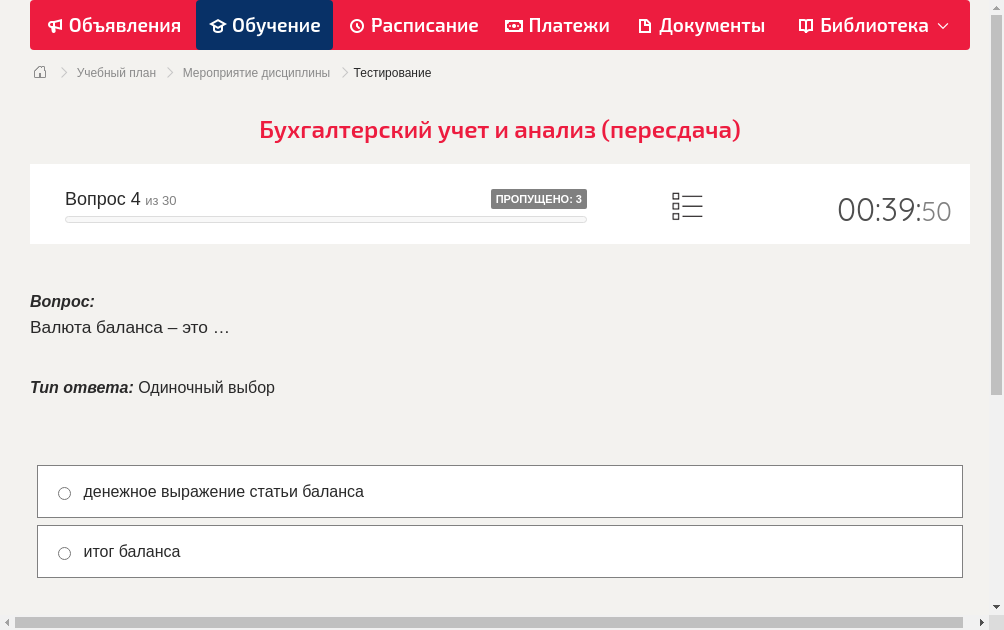Click the megaphone icon next to Объявления
Viewport: 1004px width, 630px height.
pyautogui.click(x=55, y=25)
